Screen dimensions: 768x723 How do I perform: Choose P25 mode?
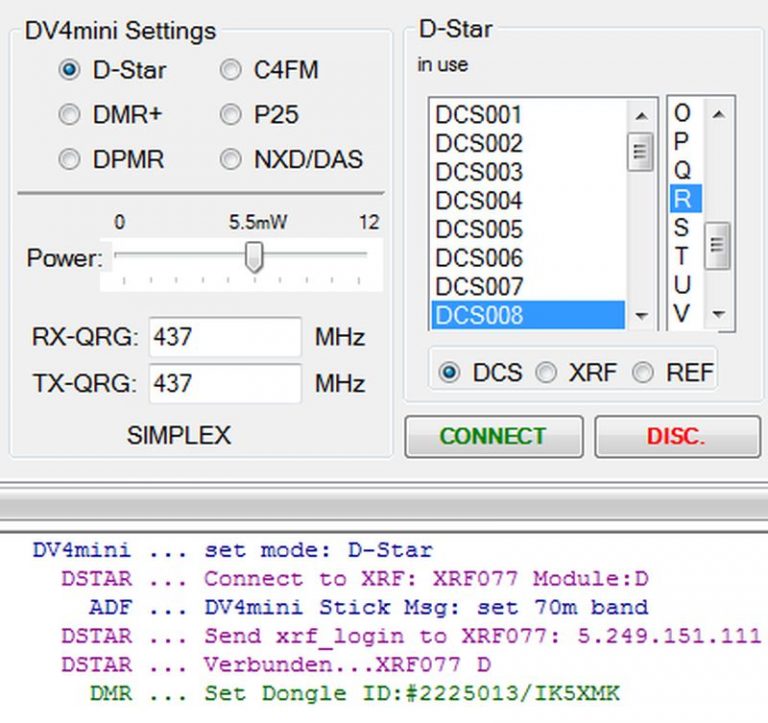pyautogui.click(x=230, y=115)
